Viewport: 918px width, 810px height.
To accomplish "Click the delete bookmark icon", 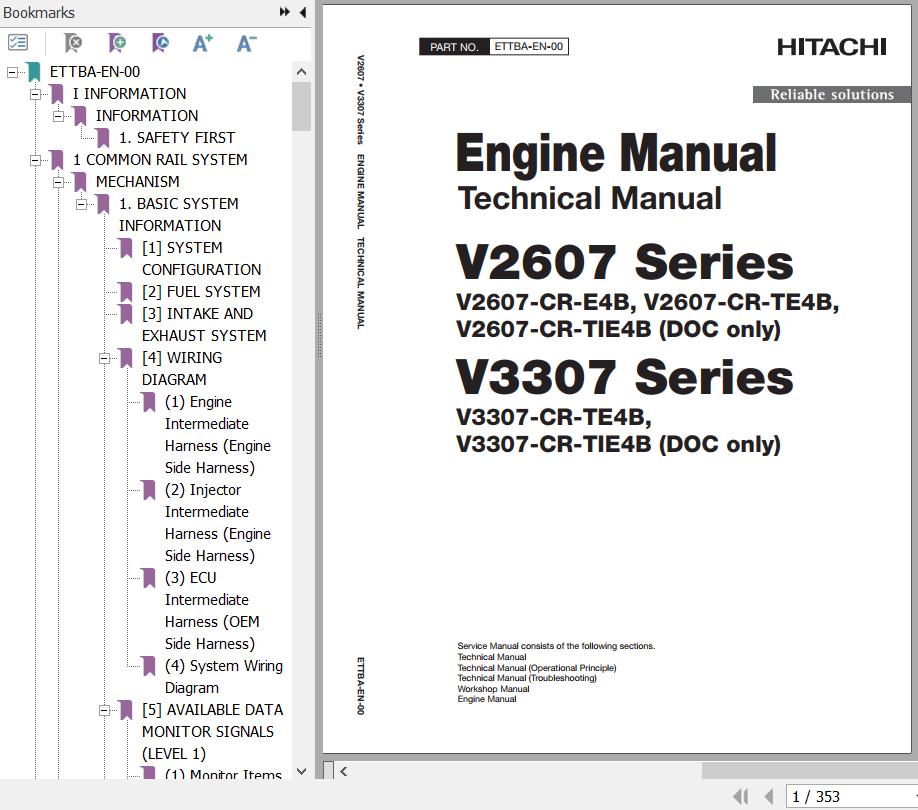I will coord(73,42).
